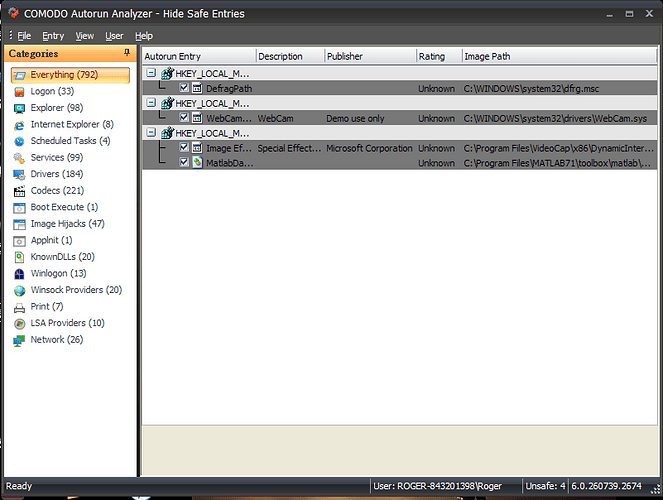Click the Boot Execute icon
The height and width of the screenshot is (500, 663).
point(19,208)
